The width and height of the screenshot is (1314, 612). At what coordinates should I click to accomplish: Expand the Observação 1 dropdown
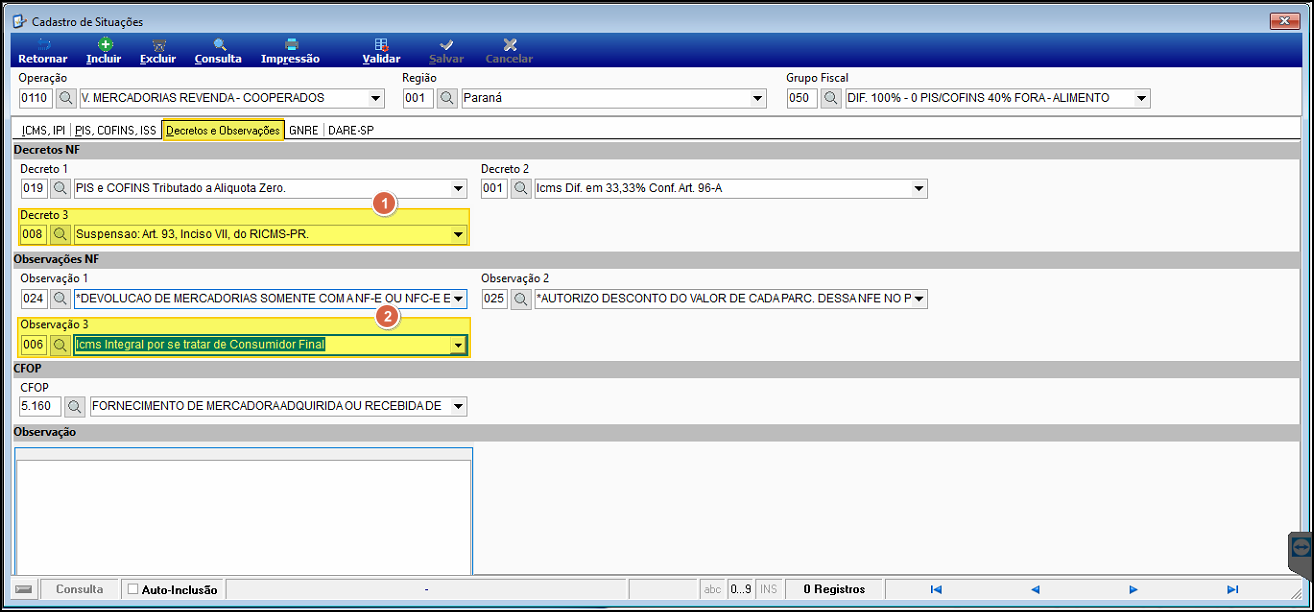click(459, 298)
